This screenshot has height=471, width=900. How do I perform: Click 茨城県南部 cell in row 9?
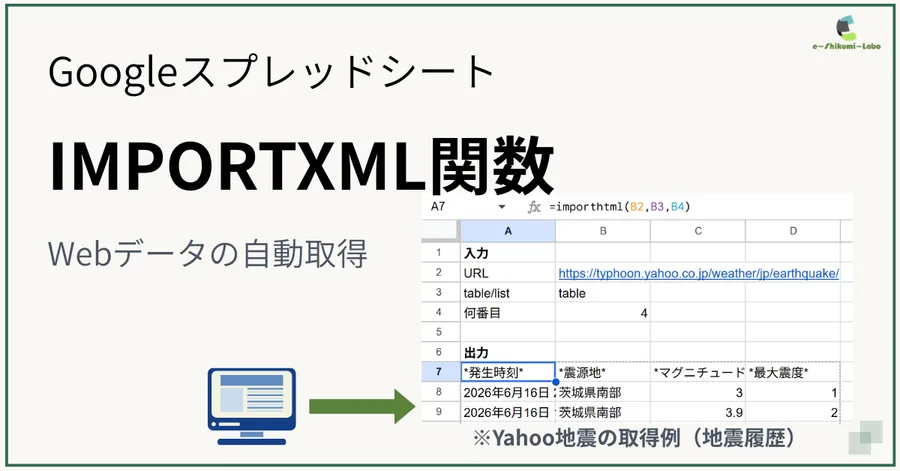(603, 412)
